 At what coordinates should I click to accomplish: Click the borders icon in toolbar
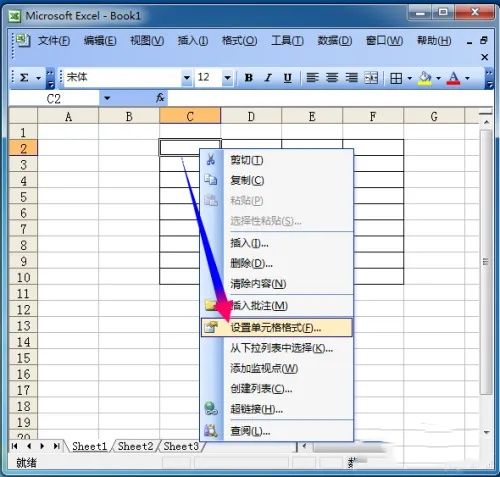(x=396, y=79)
